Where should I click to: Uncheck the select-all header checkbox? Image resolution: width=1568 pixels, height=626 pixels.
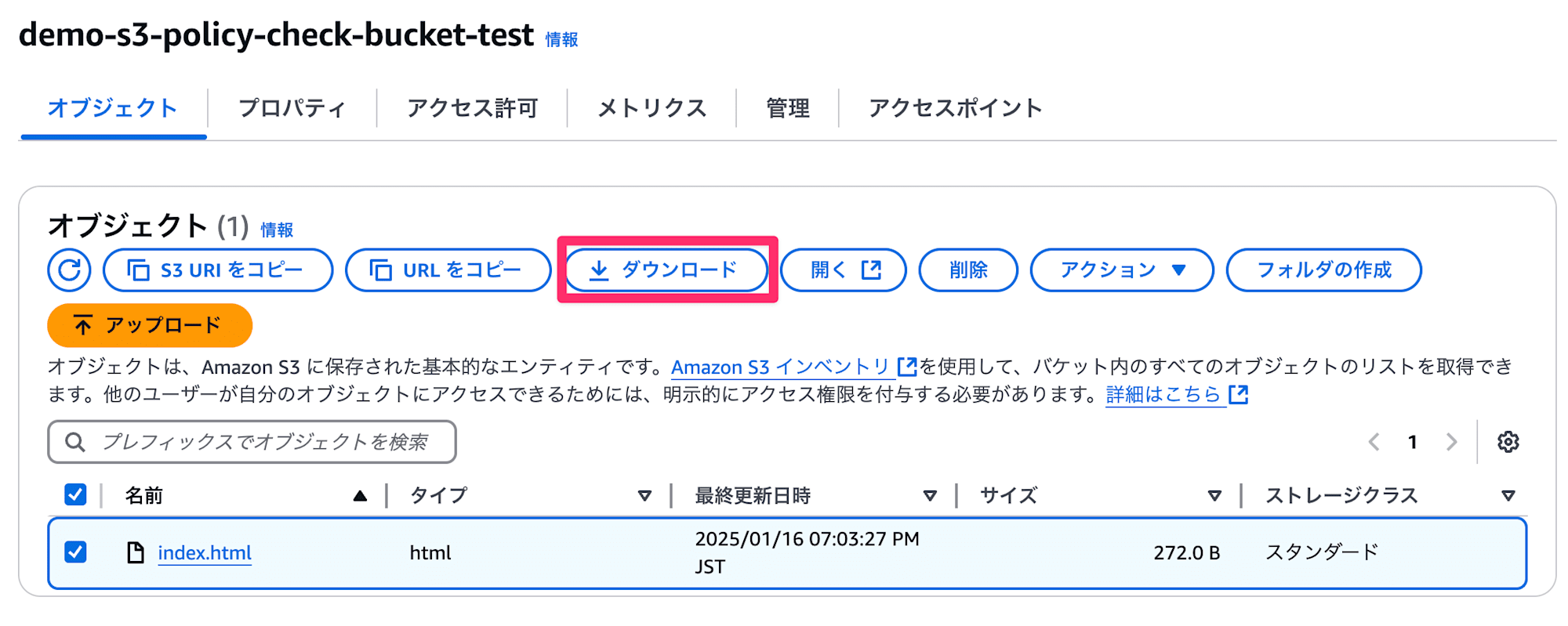pyautogui.click(x=75, y=495)
